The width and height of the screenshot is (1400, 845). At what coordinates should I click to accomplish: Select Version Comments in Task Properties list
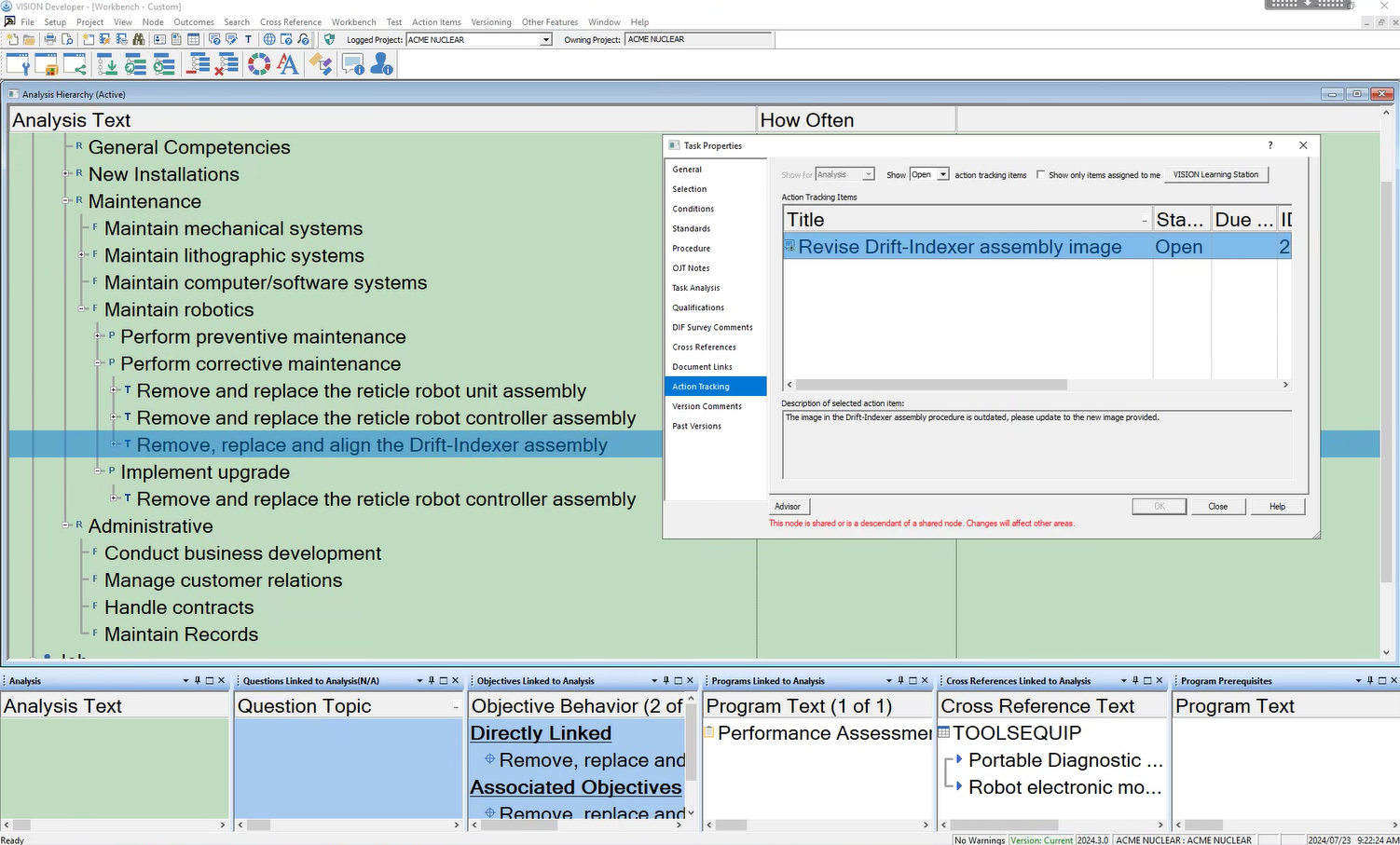click(x=707, y=406)
